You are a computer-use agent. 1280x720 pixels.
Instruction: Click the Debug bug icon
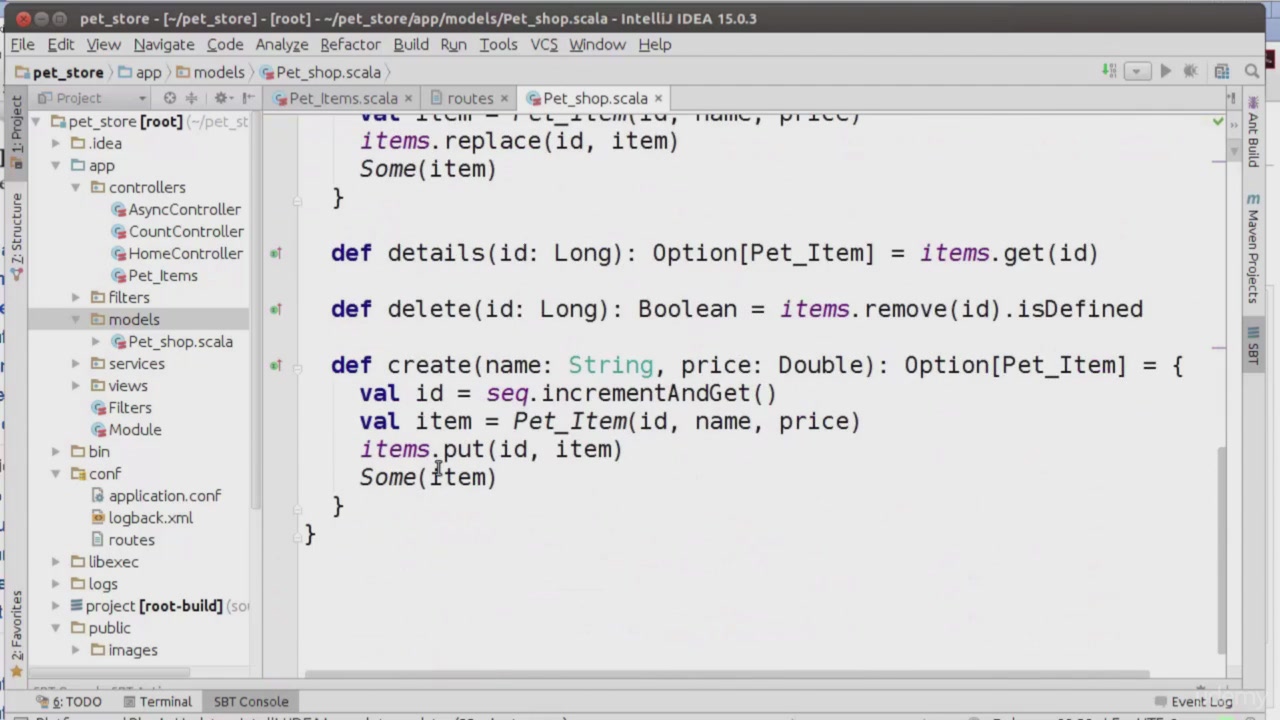click(x=1190, y=71)
